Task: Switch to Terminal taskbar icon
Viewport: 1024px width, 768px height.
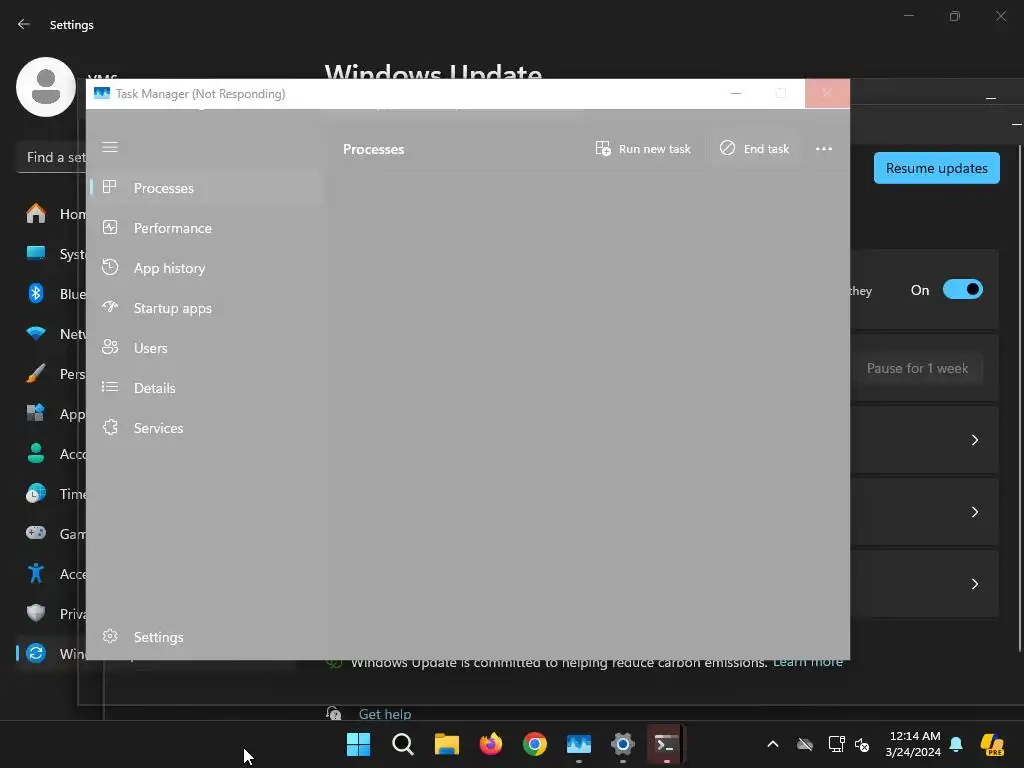Action: (666, 744)
